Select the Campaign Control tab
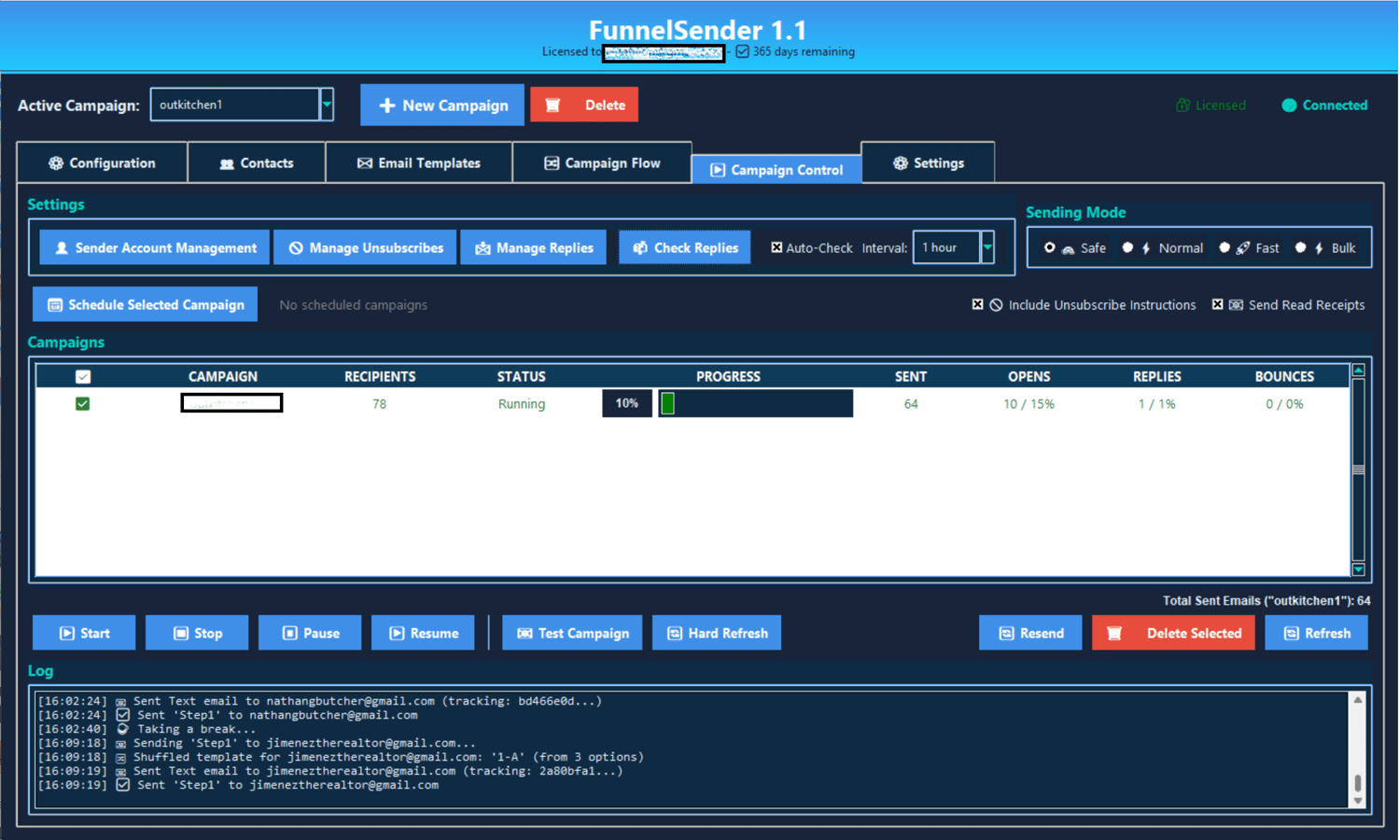Screen dimensions: 1400x840 pyautogui.click(x=777, y=169)
